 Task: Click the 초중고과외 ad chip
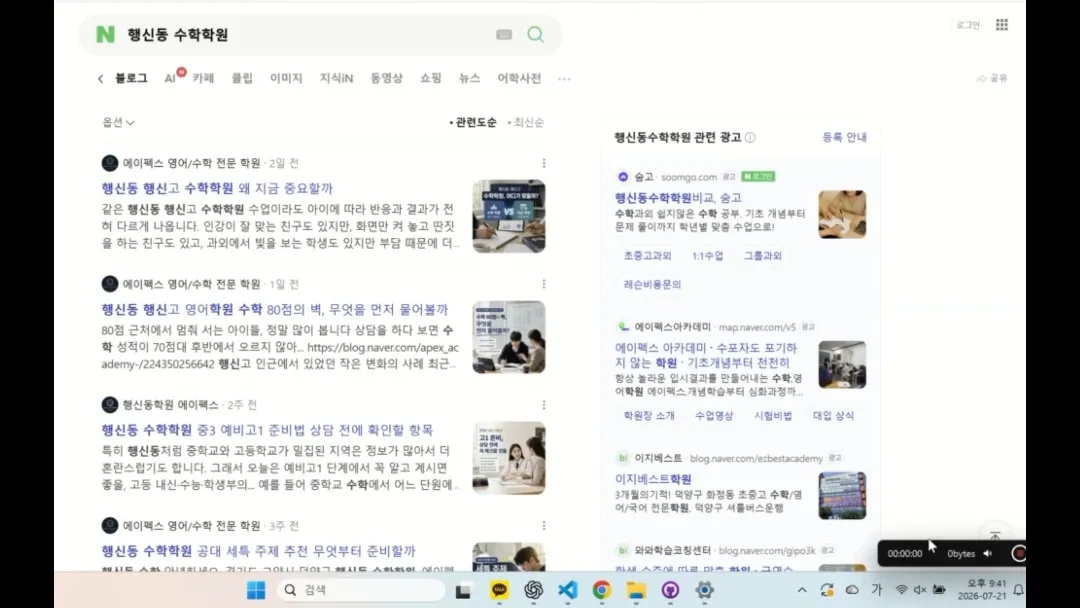click(x=647, y=255)
